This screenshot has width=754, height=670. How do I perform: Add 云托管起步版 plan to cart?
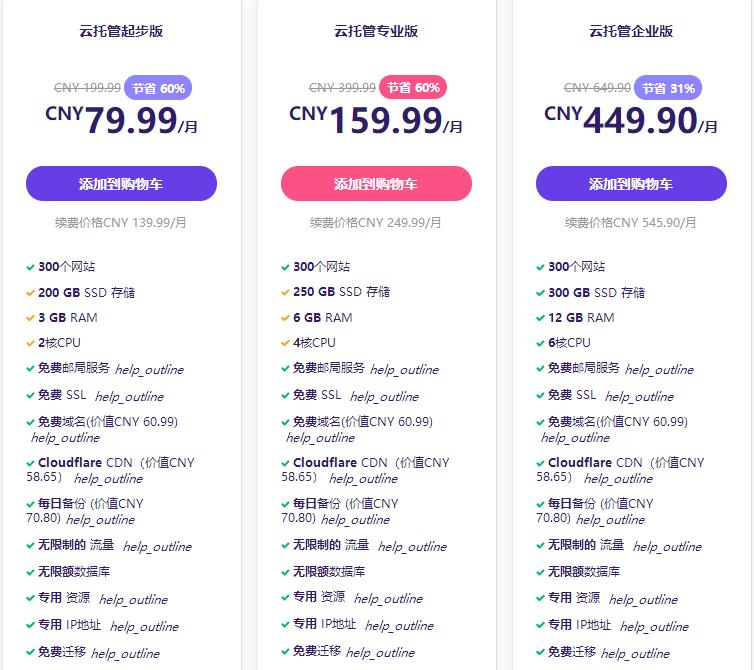pos(121,184)
